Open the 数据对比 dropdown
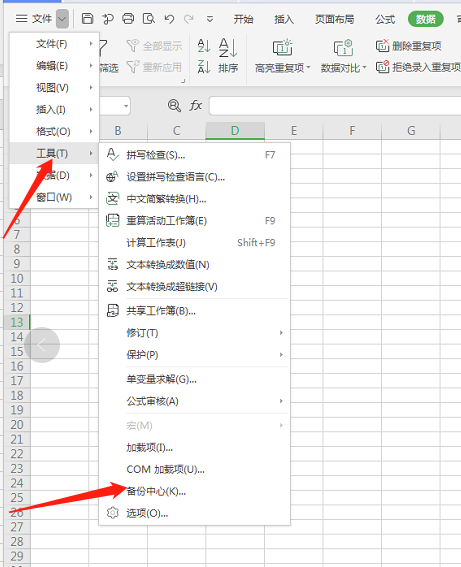 (343, 56)
